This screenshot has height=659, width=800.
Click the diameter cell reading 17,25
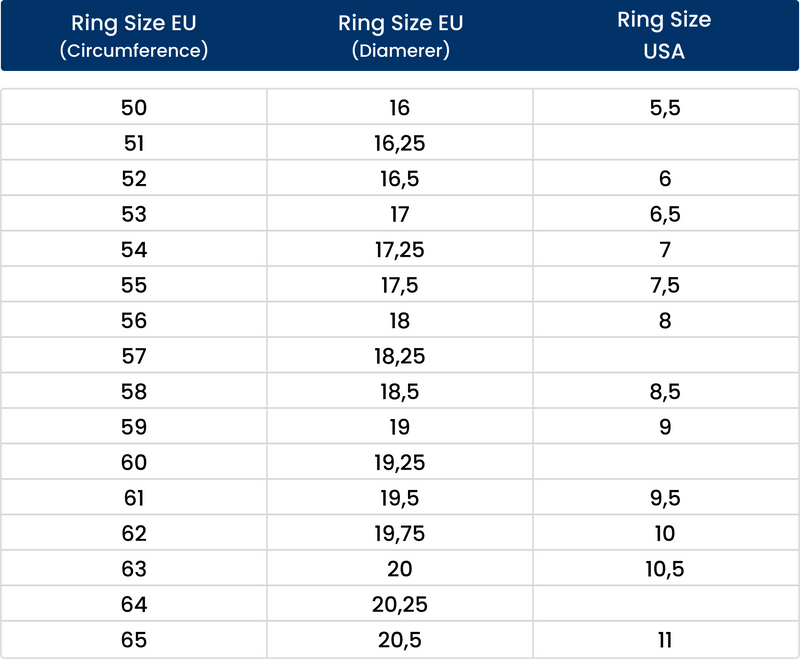tap(400, 250)
